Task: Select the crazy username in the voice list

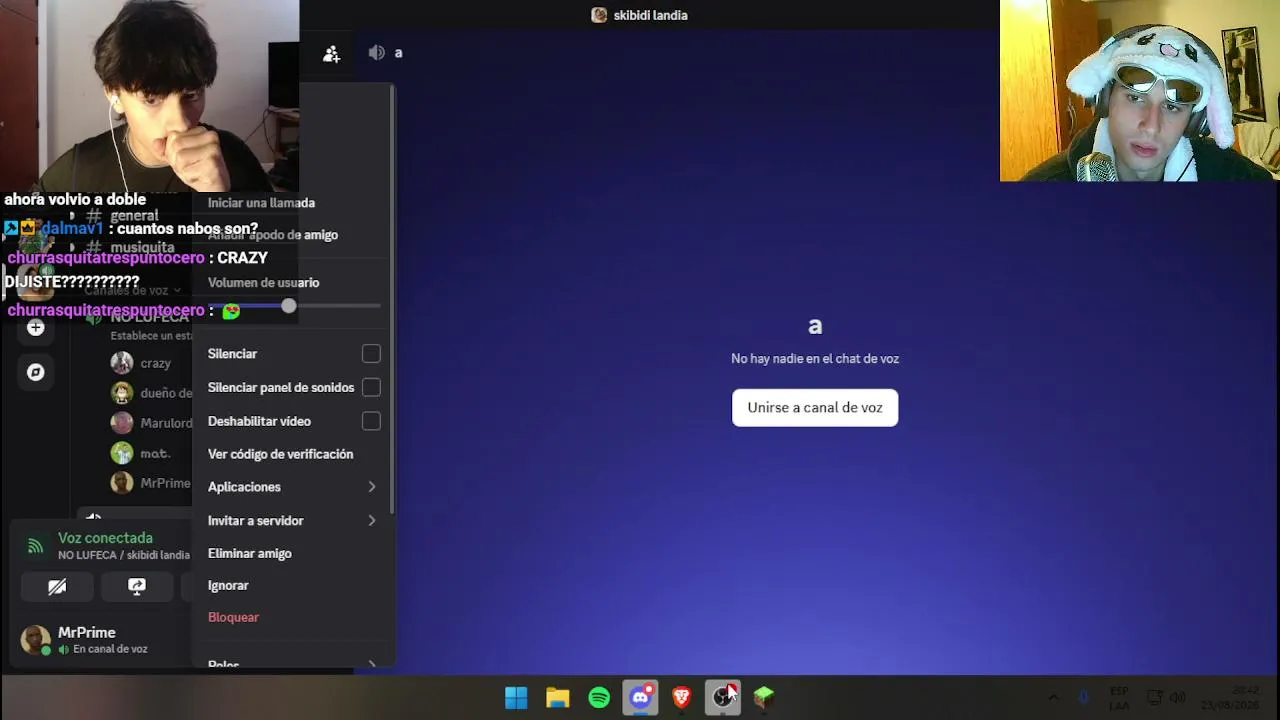Action: (156, 363)
